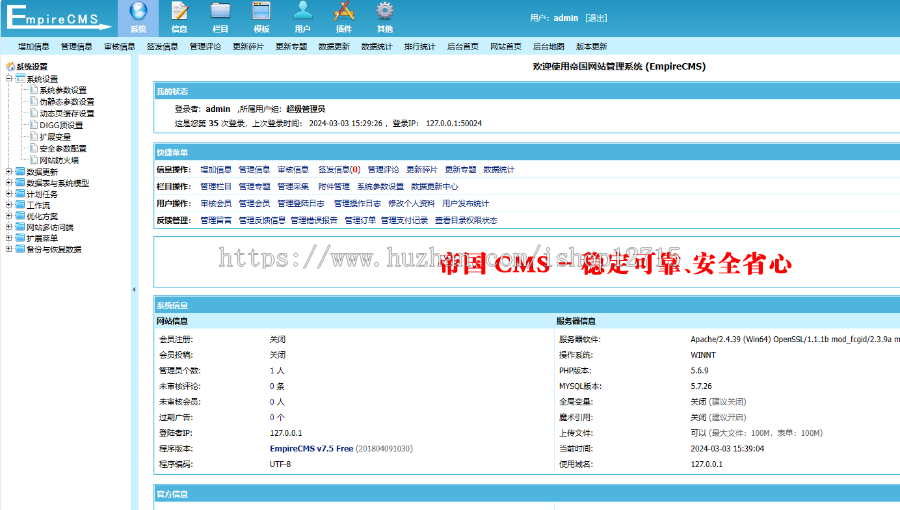
Task: Click the EmpireCMS logo
Action: click(58, 17)
